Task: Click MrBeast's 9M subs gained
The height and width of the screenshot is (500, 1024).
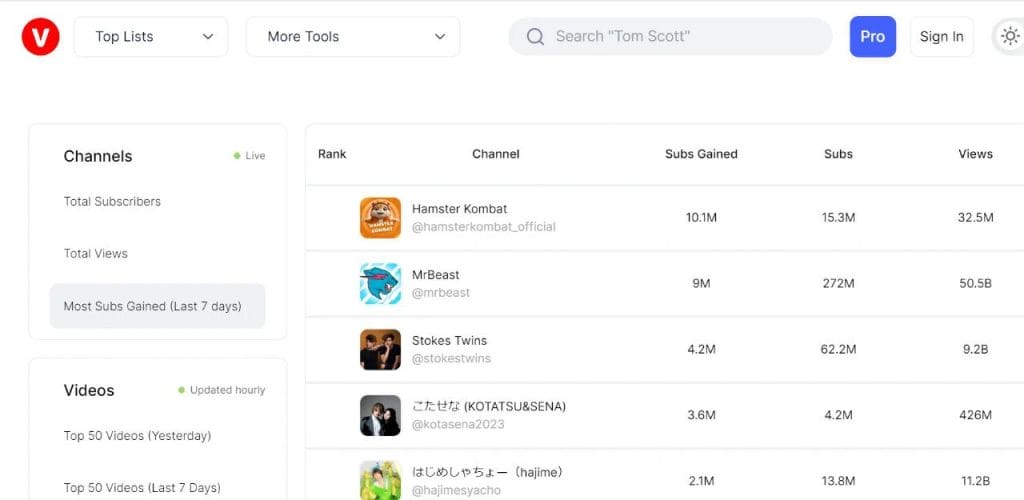Action: click(701, 284)
